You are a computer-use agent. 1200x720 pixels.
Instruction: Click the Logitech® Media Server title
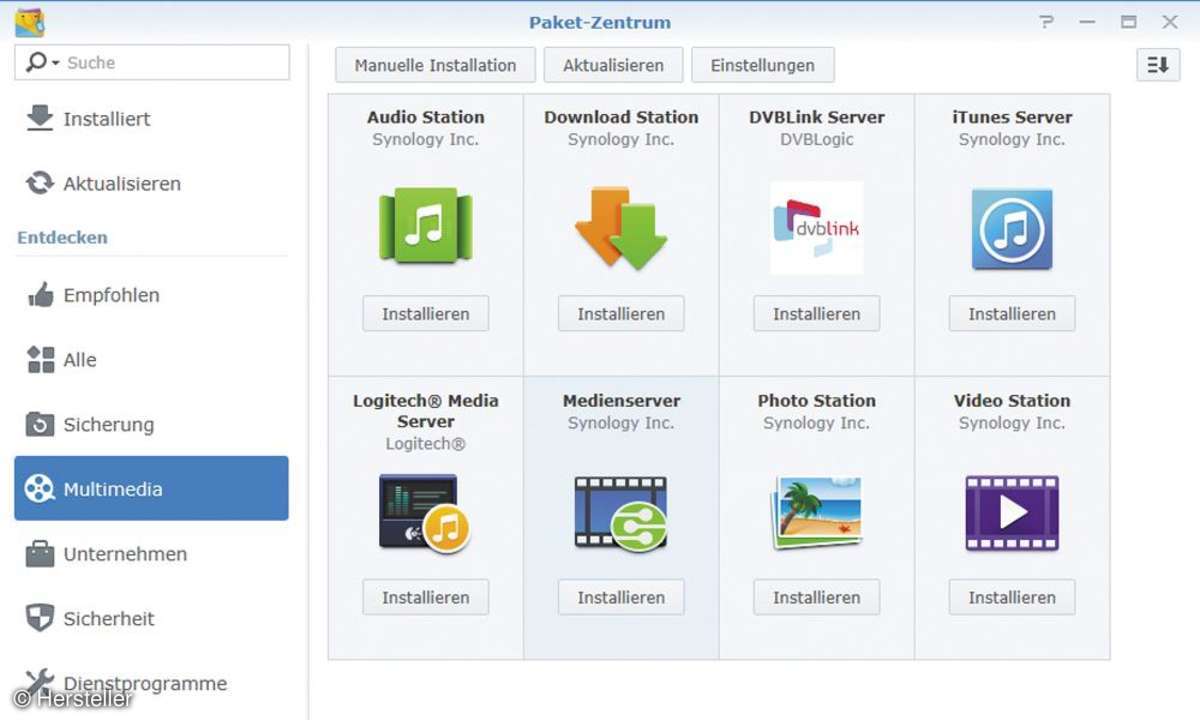(425, 411)
